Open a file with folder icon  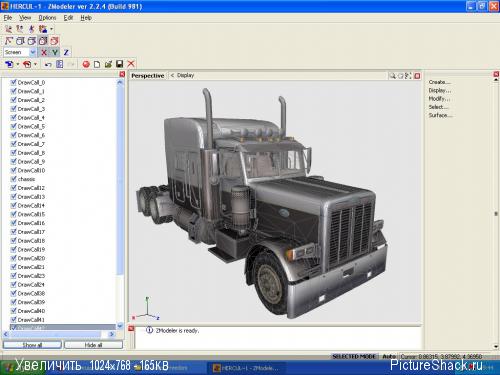coord(108,64)
